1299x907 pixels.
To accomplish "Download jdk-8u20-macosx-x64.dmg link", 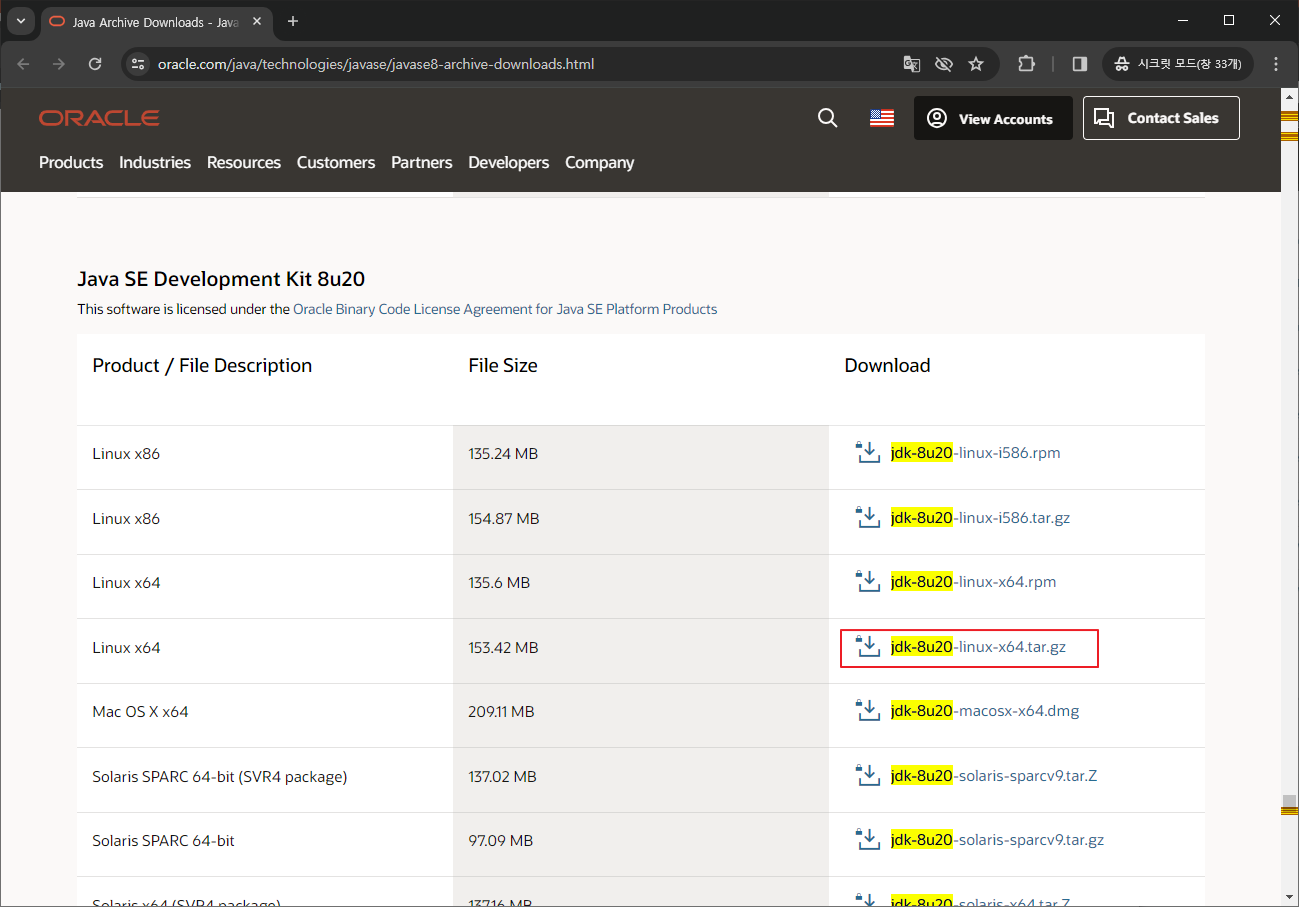I will tap(985, 711).
